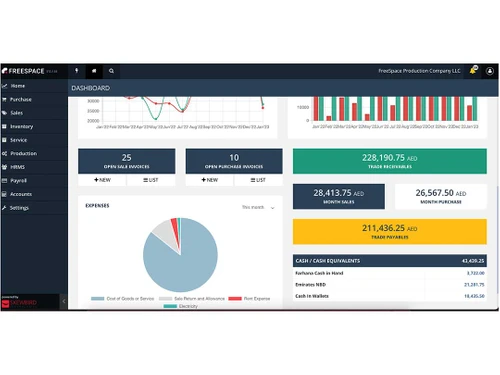Open the HRMS menu item
The width and height of the screenshot is (500, 375).
pos(34,167)
